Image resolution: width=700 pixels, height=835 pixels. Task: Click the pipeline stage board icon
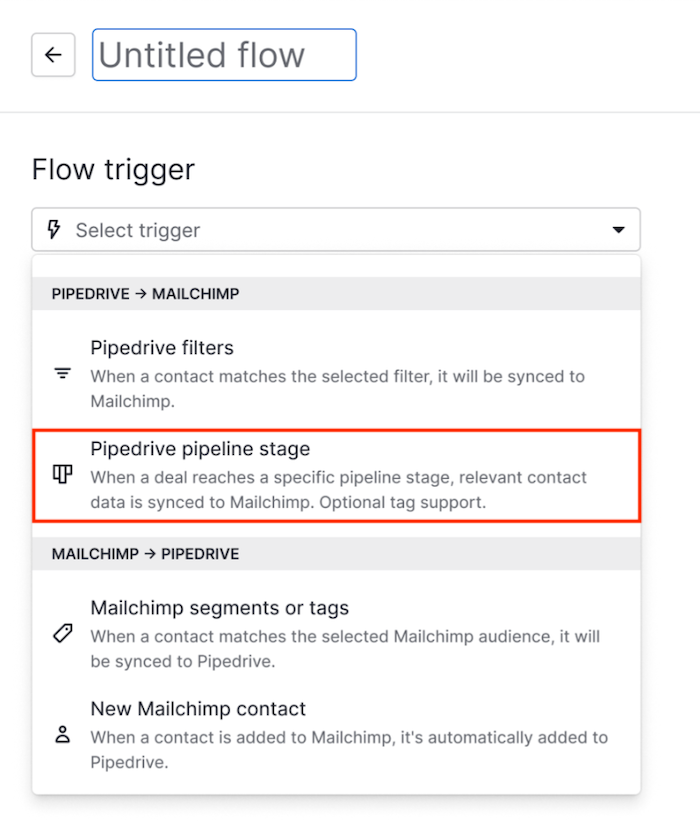click(x=63, y=475)
